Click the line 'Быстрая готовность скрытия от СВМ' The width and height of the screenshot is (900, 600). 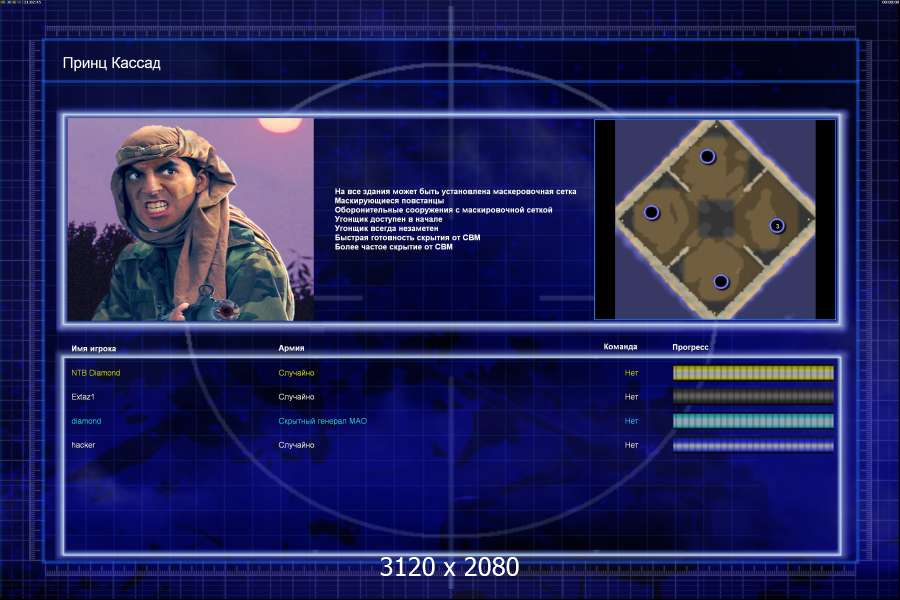[408, 238]
